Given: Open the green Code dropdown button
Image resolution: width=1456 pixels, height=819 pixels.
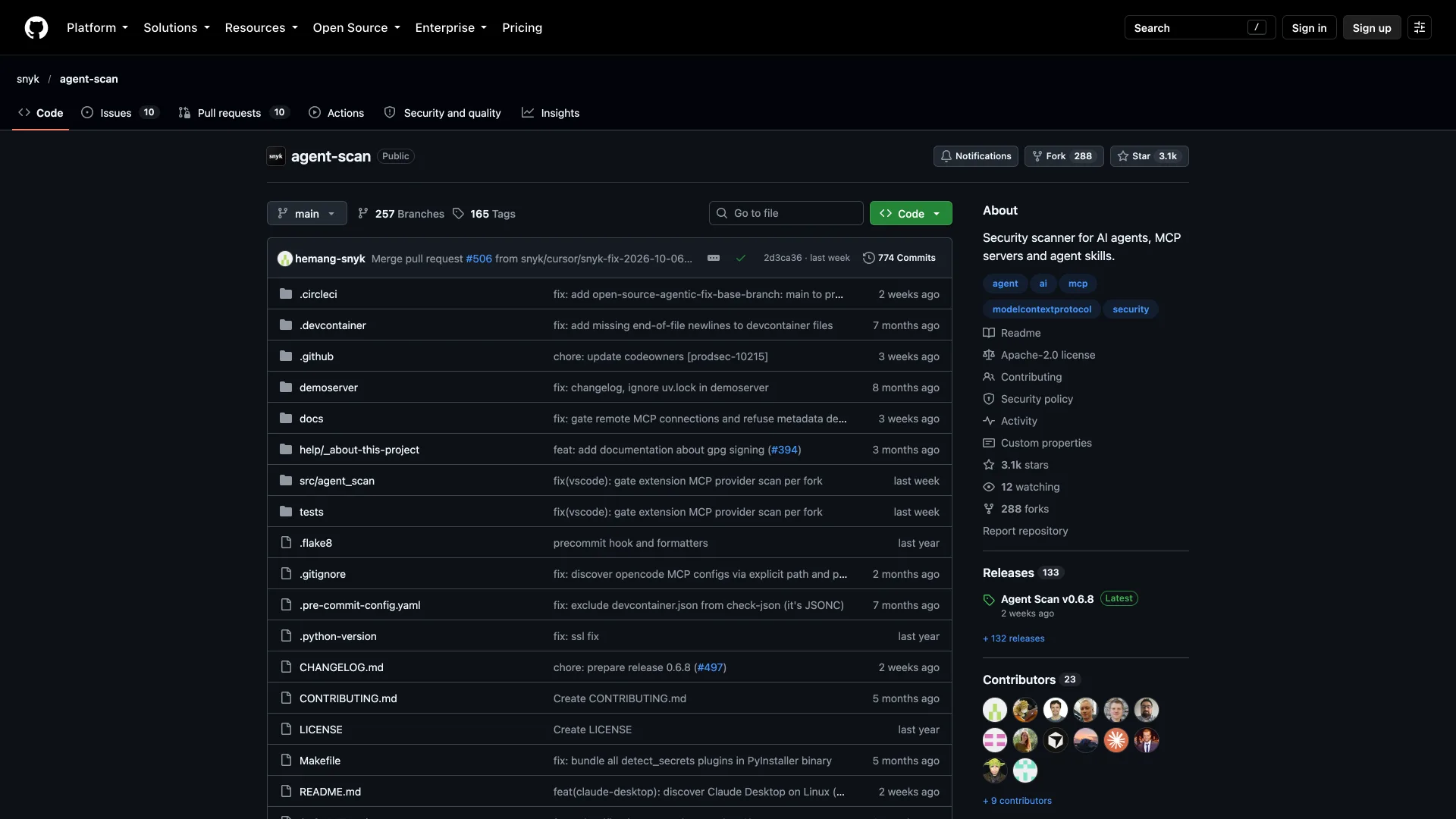Looking at the screenshot, I should click(911, 214).
